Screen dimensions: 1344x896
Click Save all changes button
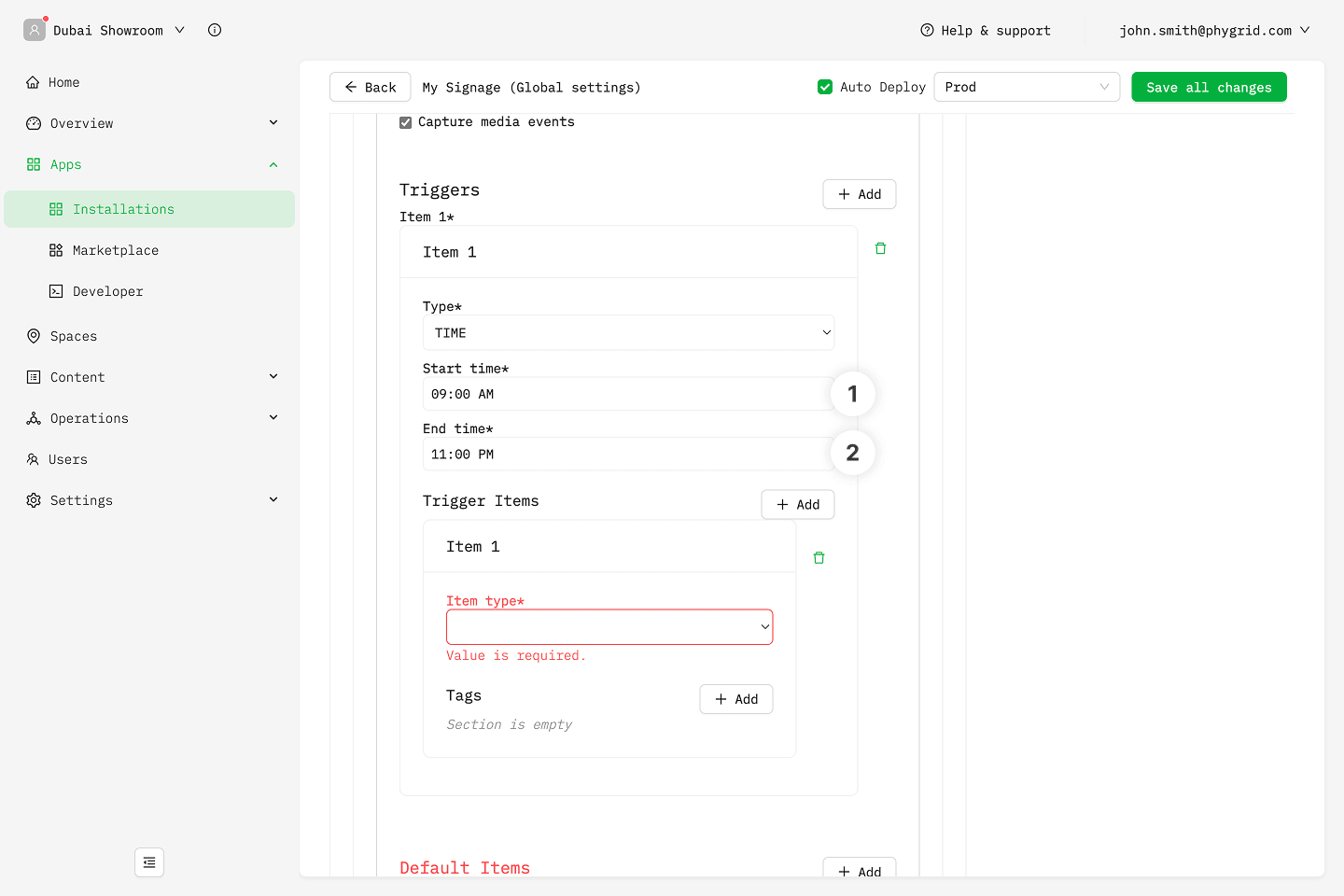1209,87
